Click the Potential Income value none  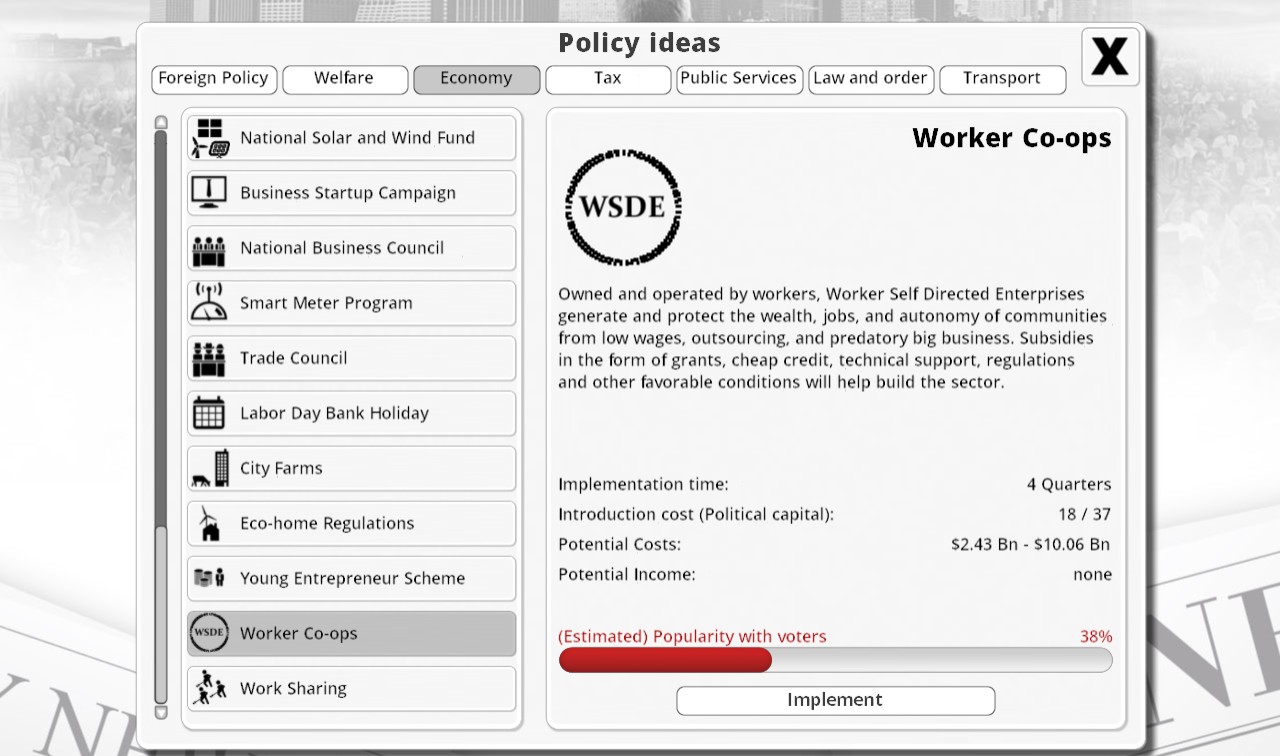1092,575
